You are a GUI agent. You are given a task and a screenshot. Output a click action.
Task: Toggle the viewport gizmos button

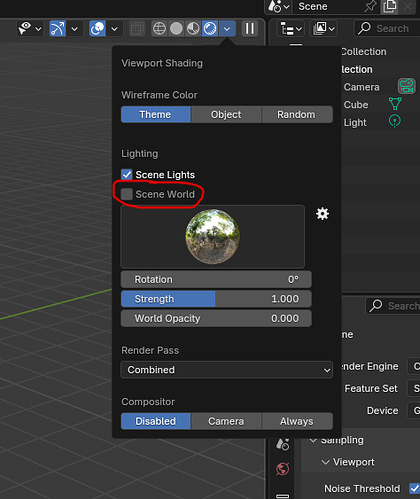tap(57, 28)
